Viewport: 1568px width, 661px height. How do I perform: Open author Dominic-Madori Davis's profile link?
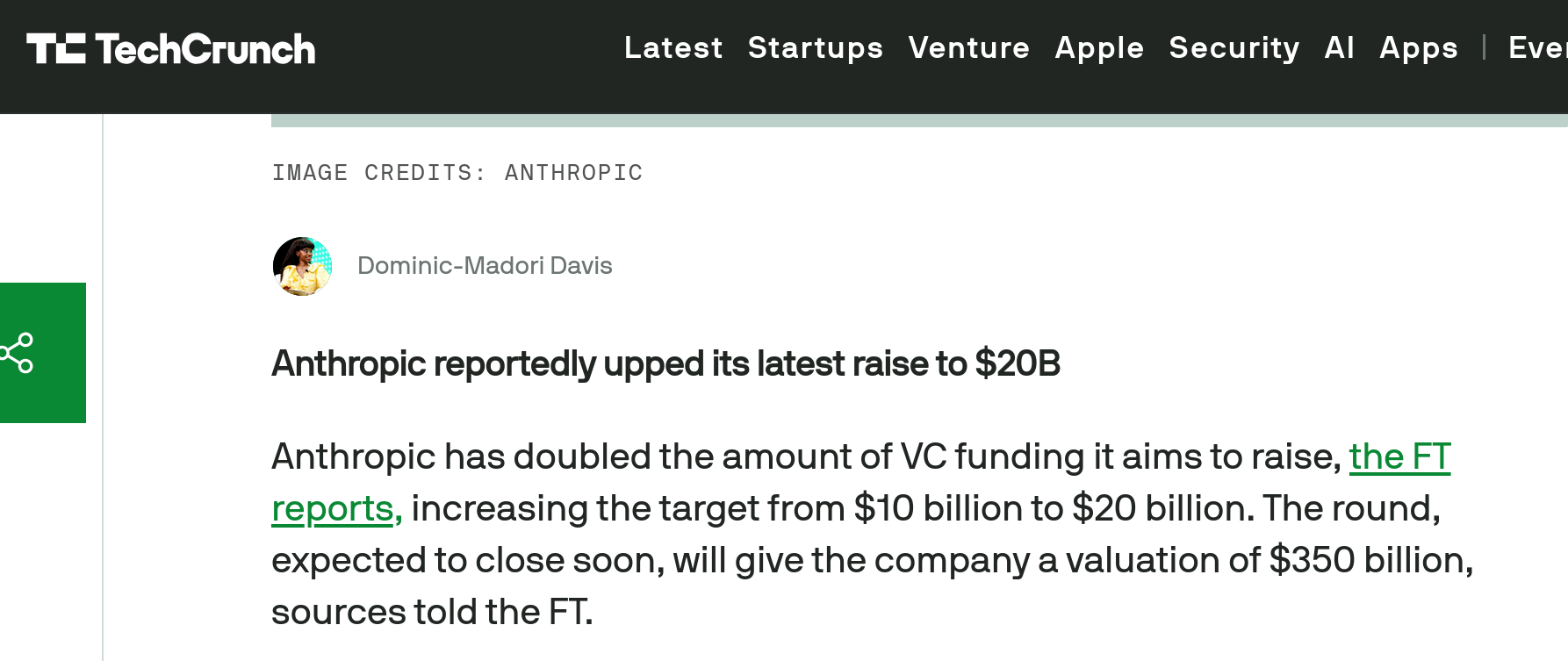[x=485, y=266]
